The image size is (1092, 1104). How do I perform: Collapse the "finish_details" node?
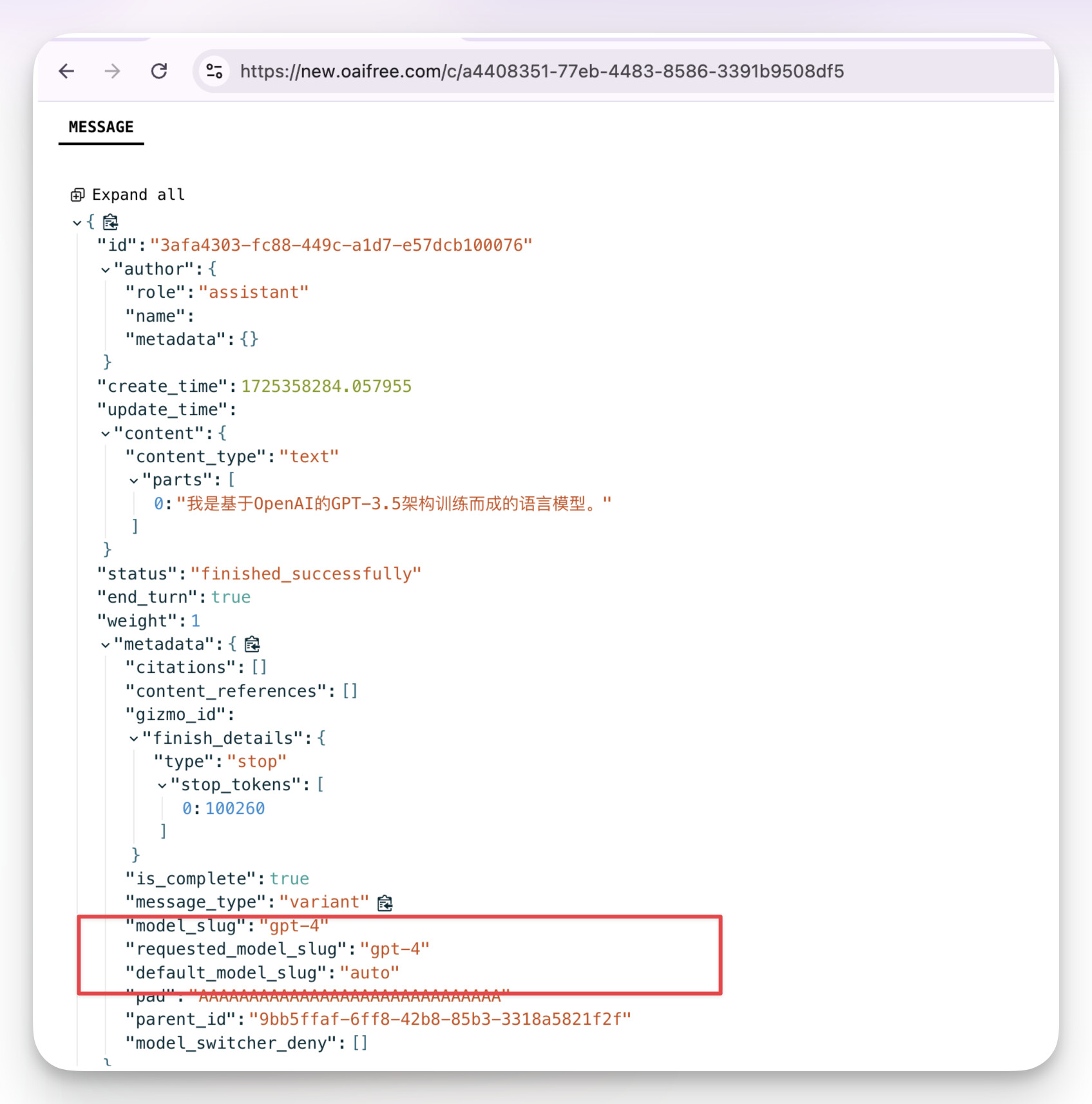pyautogui.click(x=133, y=739)
